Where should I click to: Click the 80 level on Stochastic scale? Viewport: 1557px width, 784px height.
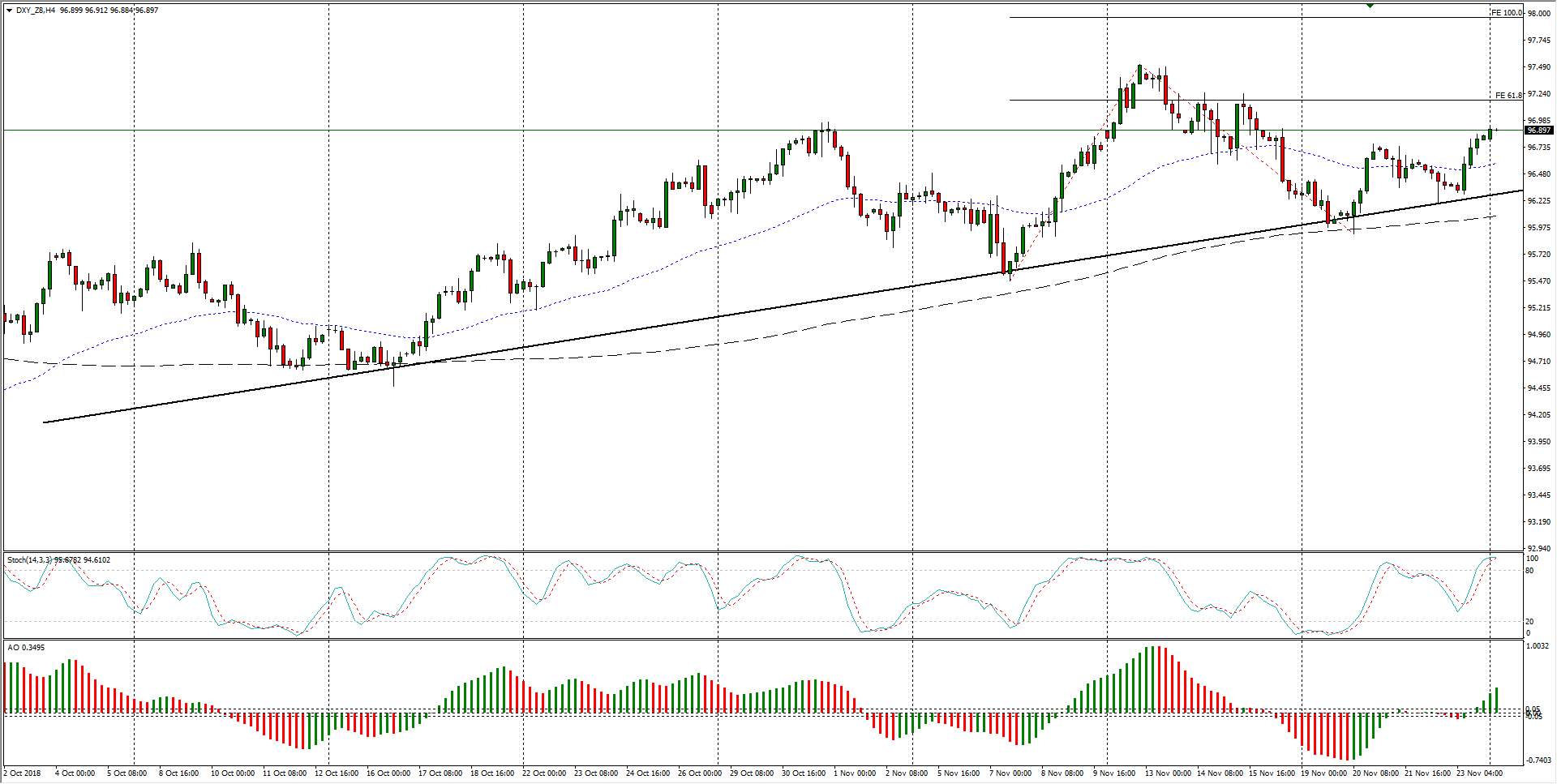[x=1529, y=571]
